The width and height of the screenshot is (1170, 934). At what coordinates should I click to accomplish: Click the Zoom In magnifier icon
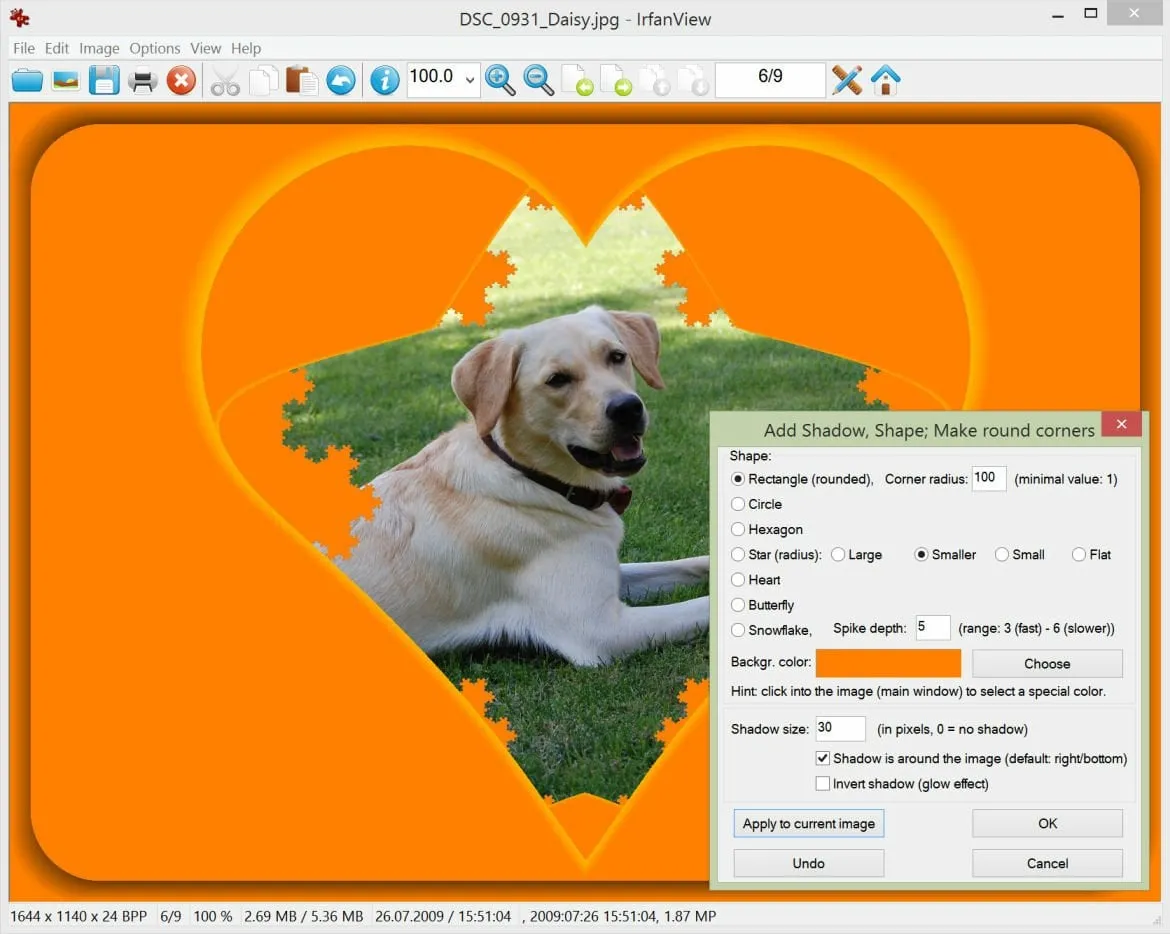point(500,80)
